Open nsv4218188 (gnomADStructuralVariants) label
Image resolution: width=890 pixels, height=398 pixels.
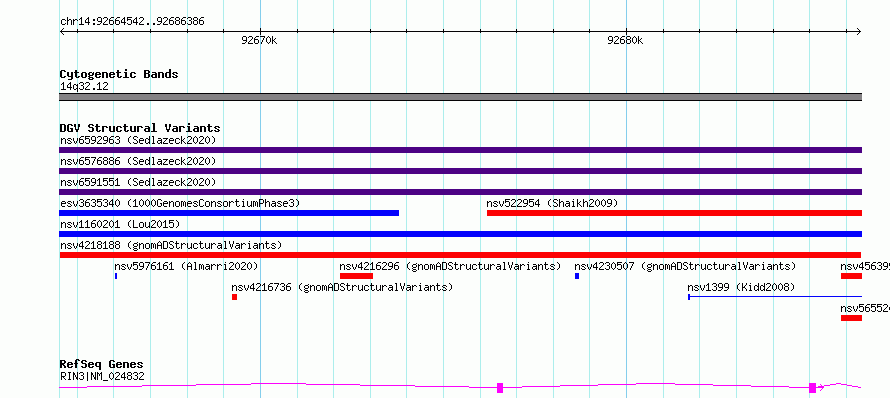(171, 245)
